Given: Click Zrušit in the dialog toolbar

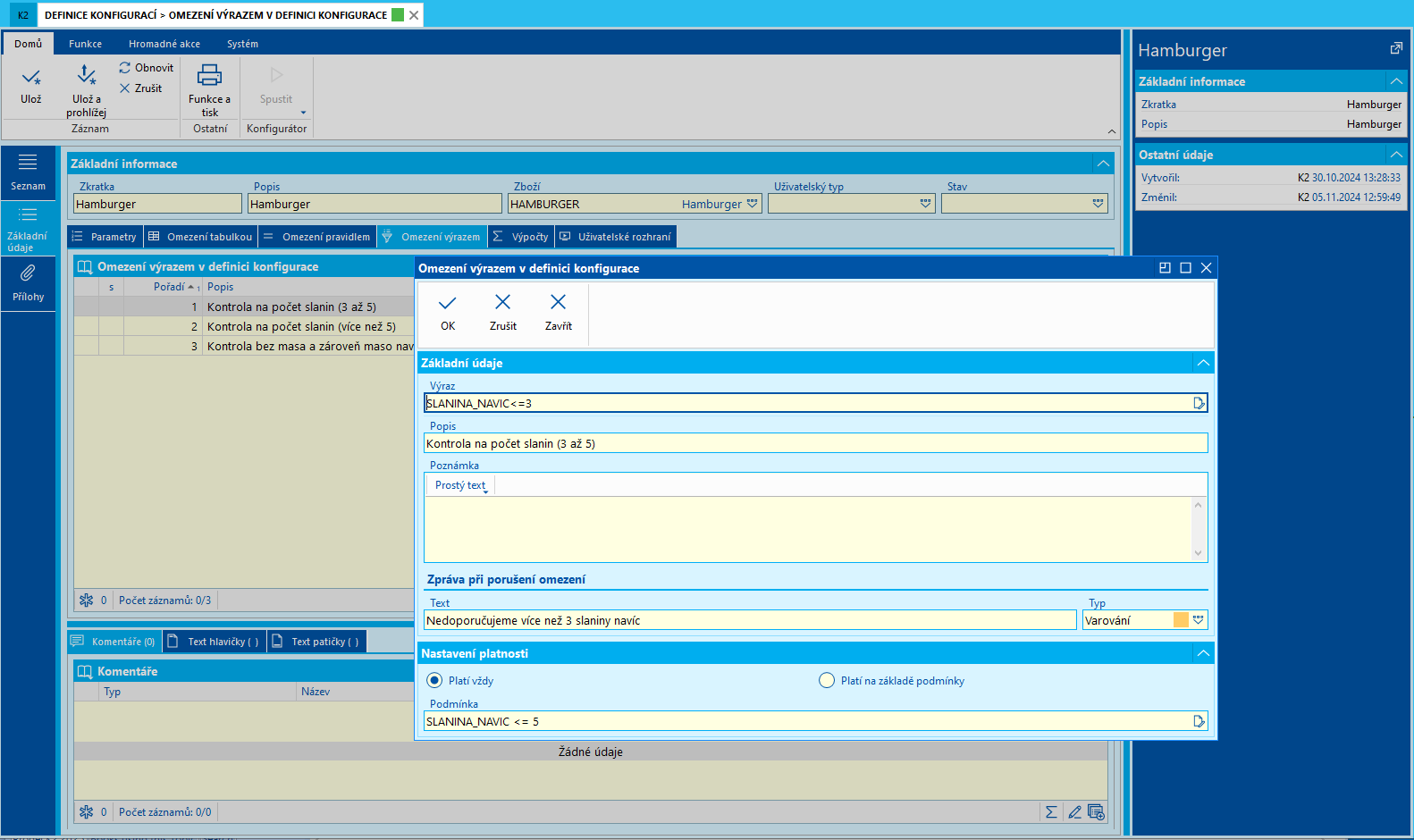Looking at the screenshot, I should [503, 312].
